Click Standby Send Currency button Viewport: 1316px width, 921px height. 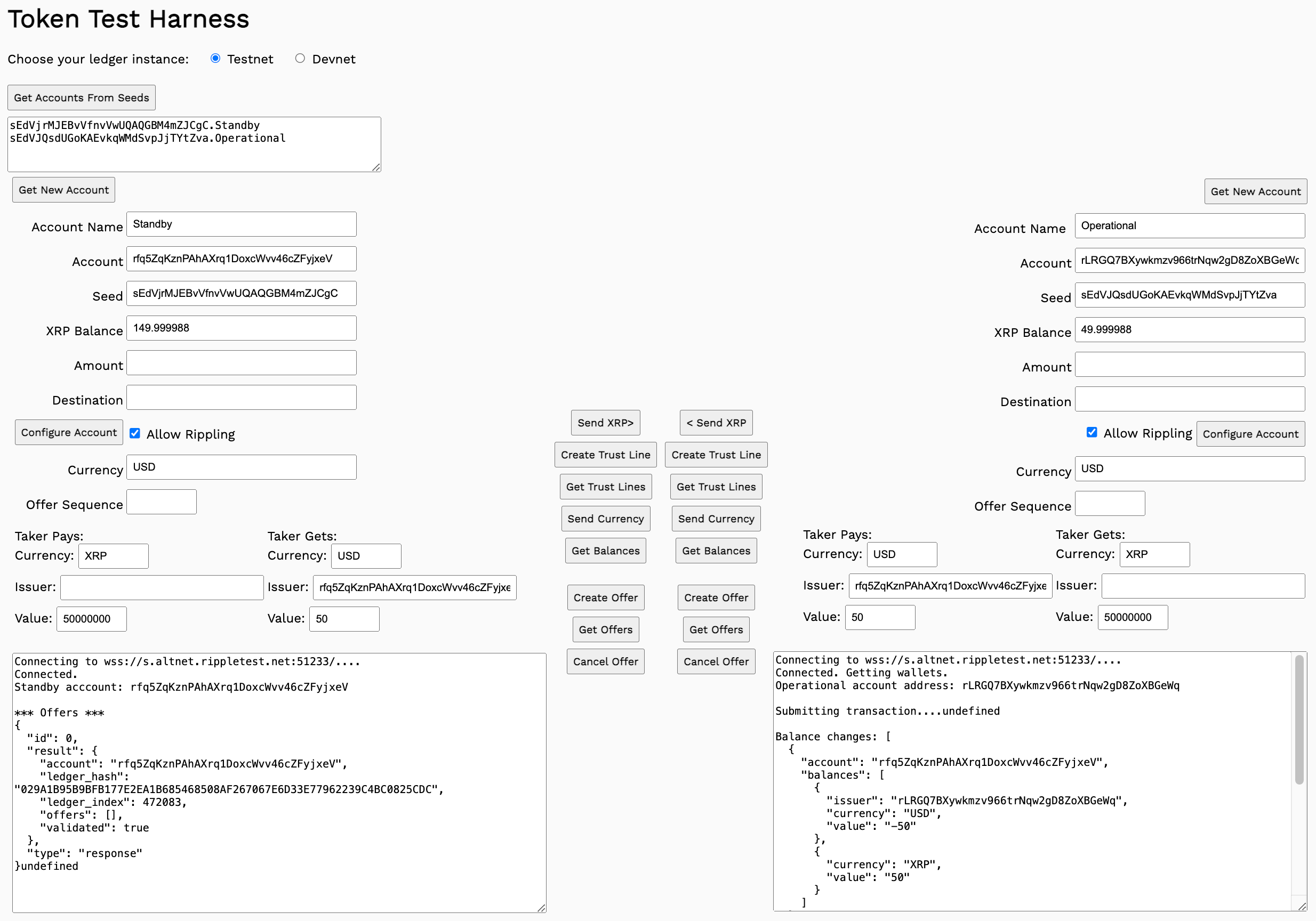[x=605, y=519]
